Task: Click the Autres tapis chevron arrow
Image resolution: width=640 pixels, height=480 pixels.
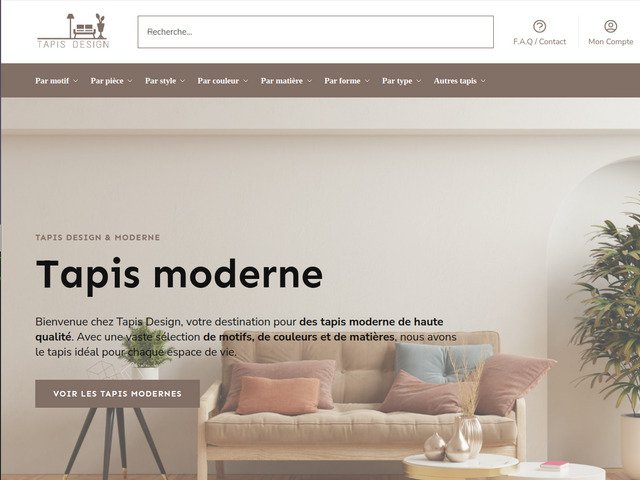Action: coord(483,81)
